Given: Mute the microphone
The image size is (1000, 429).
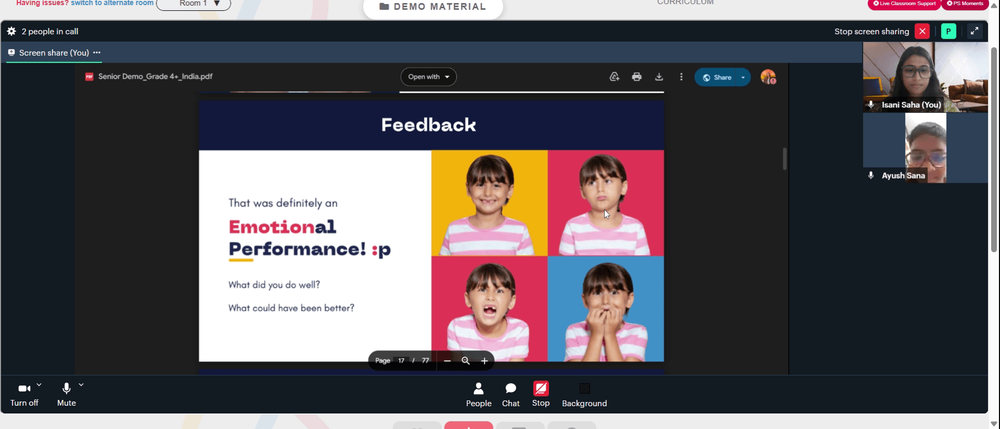Looking at the screenshot, I should point(66,395).
